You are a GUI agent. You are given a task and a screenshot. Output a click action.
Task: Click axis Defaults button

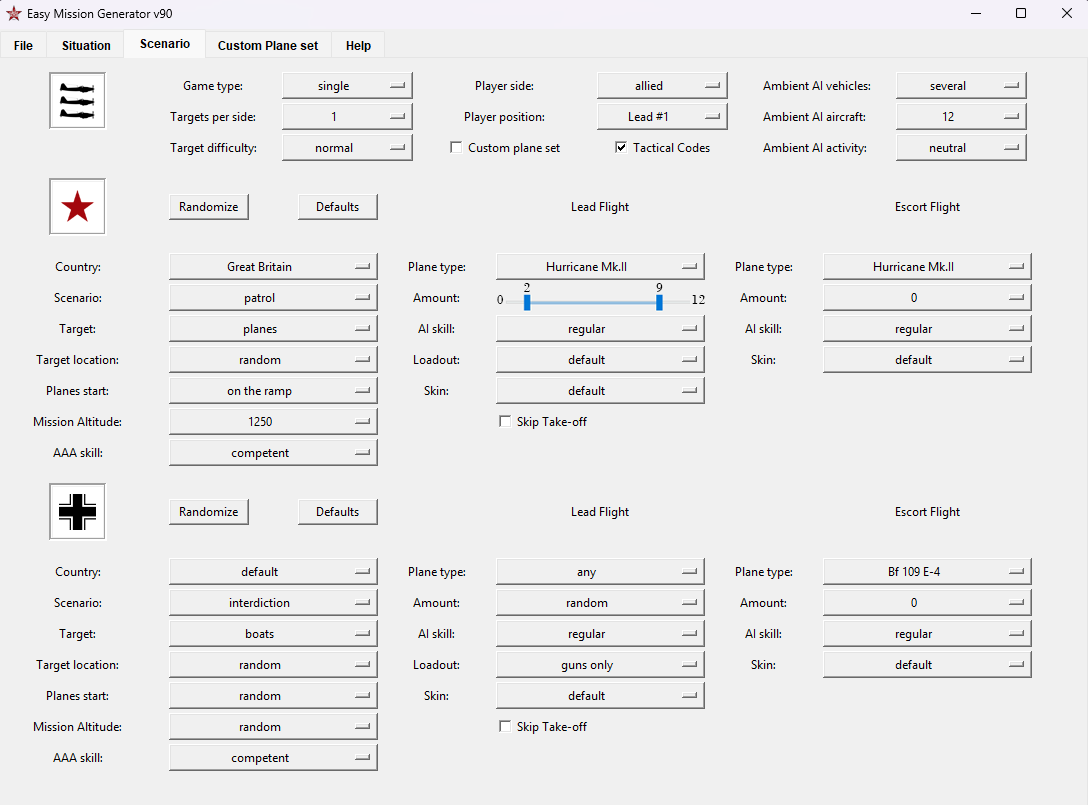[338, 511]
